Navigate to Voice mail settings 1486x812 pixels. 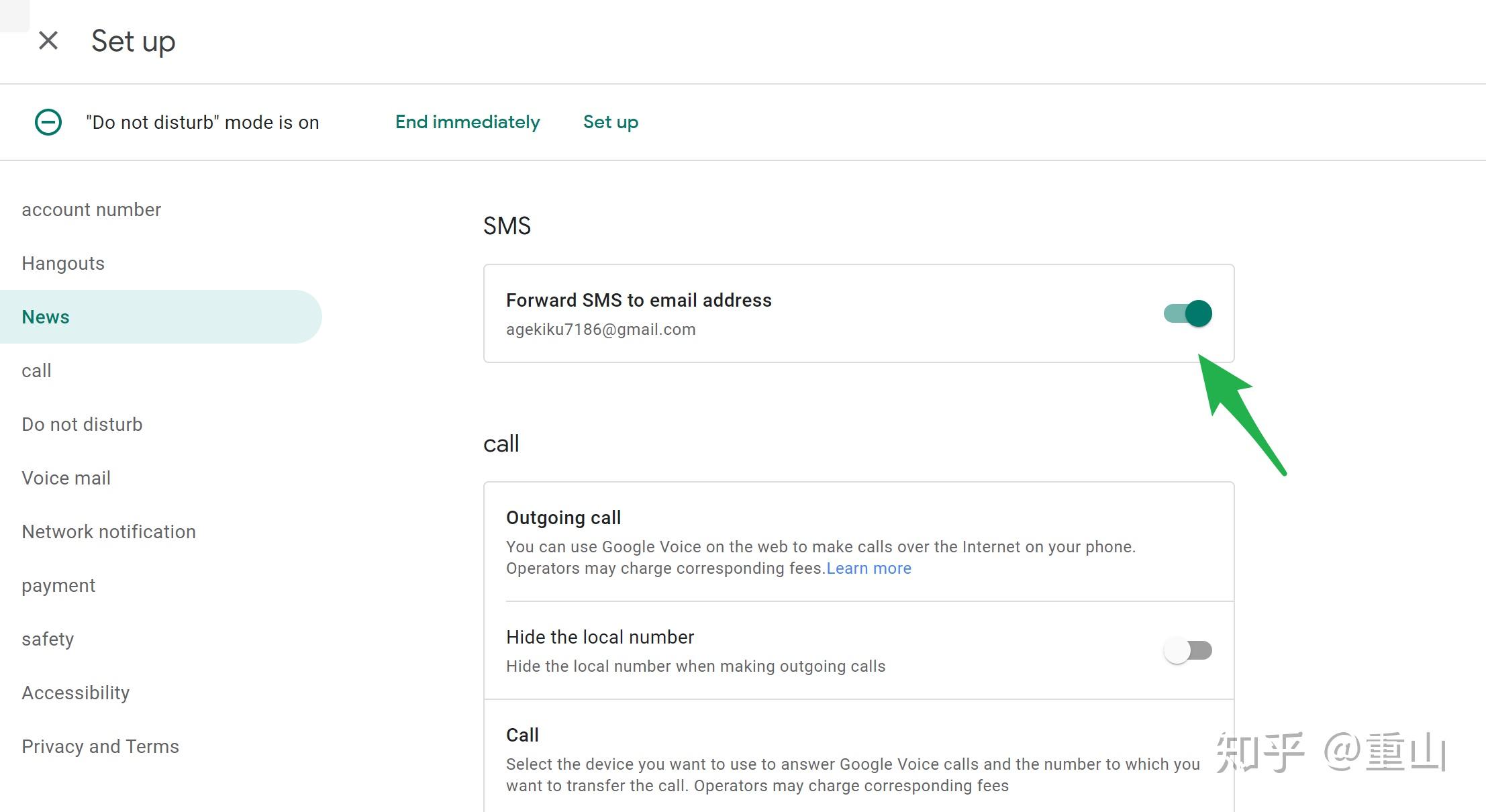tap(66, 478)
